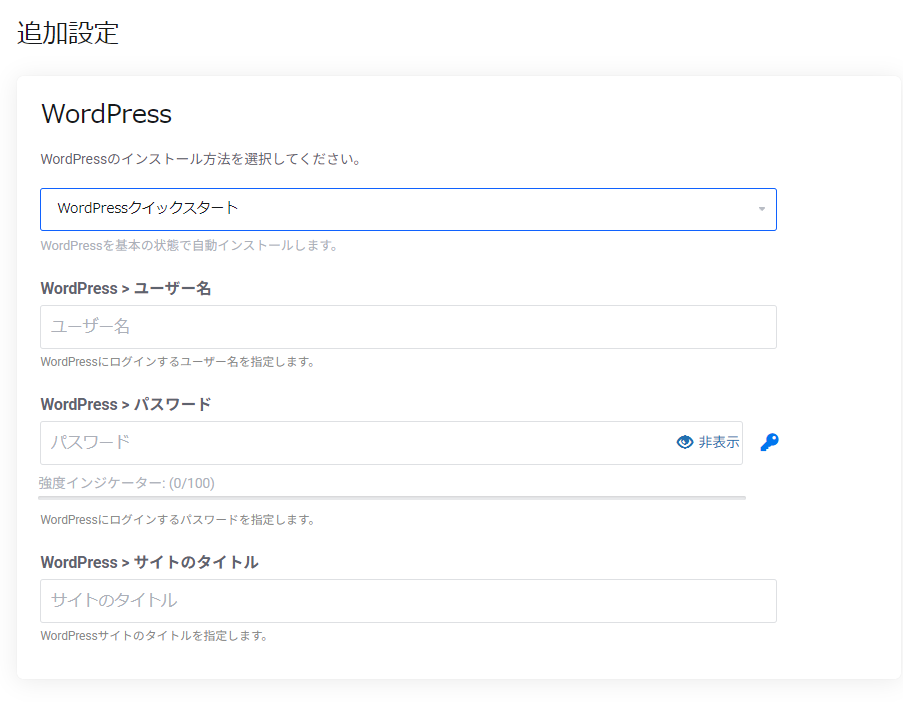Image resolution: width=903 pixels, height=702 pixels.
Task: Click the 'WordPressを基本の状態で自動インストールします' hint
Action: [x=188, y=245]
